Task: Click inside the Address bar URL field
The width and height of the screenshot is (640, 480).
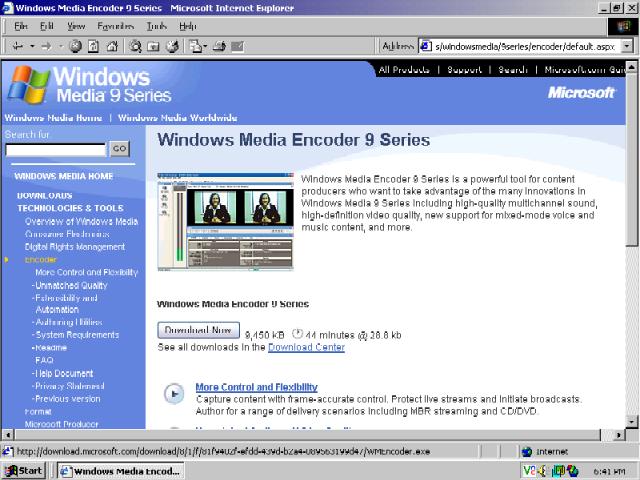Action: click(x=524, y=47)
